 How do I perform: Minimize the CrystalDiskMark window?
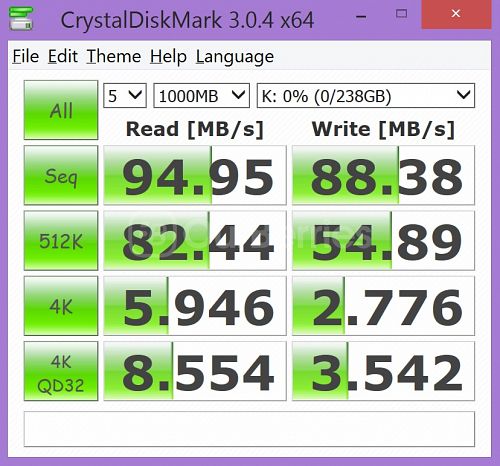[x=361, y=15]
